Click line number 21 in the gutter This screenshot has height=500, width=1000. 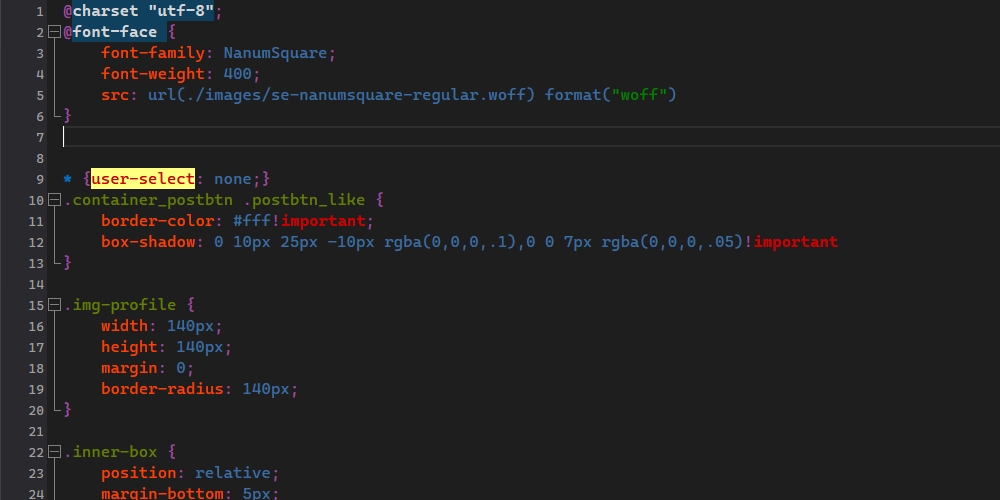coord(36,432)
